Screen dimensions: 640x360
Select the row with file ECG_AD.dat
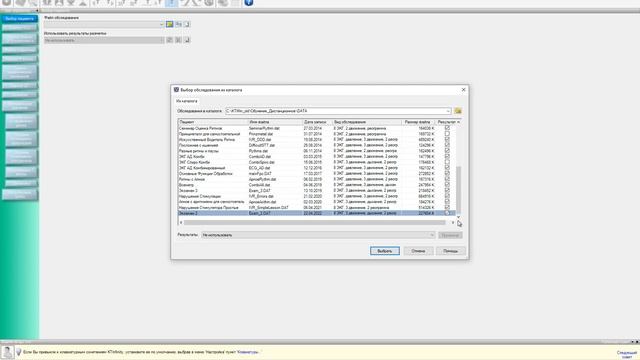click(x=317, y=168)
